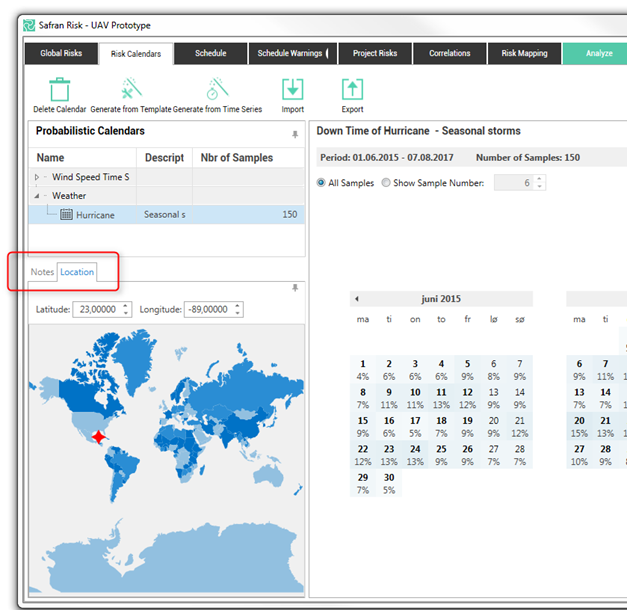Open the Schedule Warnings tab
This screenshot has width=627, height=610.
point(292,53)
